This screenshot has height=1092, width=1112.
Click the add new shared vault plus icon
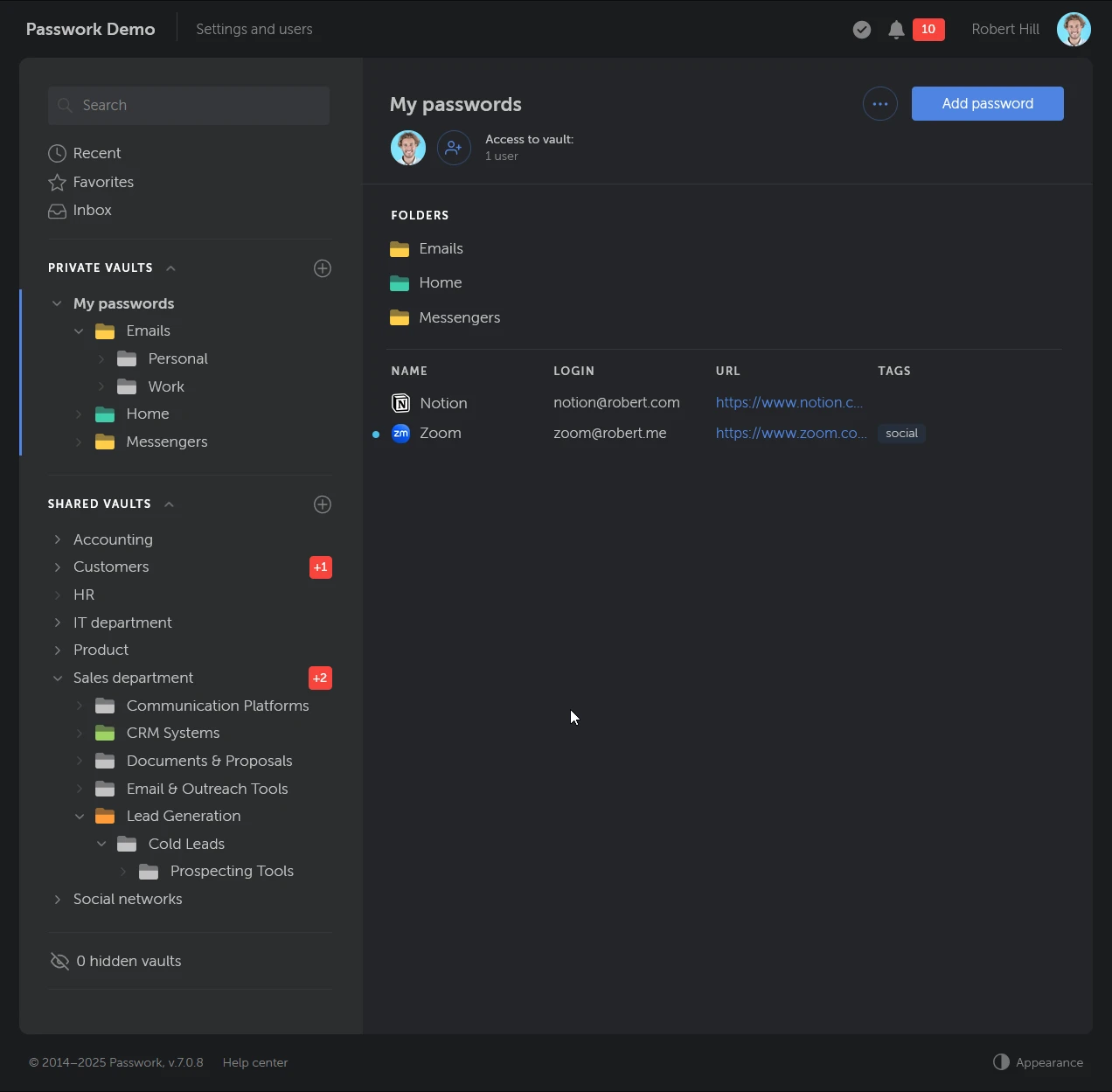coord(323,504)
